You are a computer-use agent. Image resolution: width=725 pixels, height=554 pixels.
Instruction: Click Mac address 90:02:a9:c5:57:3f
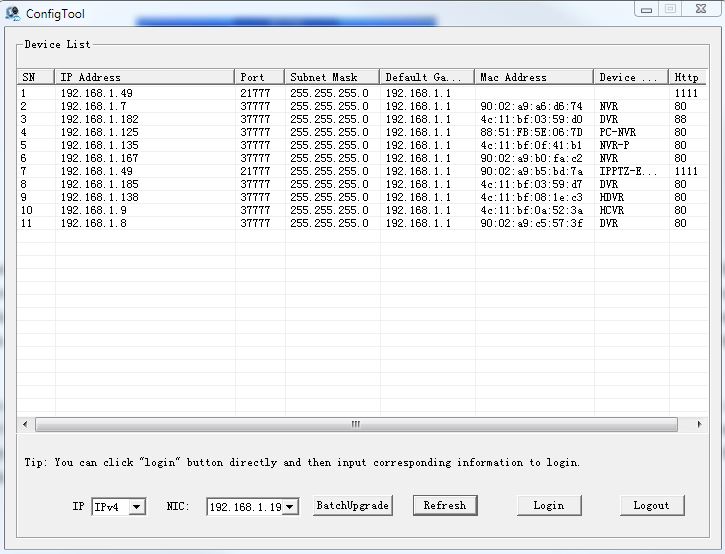point(531,223)
